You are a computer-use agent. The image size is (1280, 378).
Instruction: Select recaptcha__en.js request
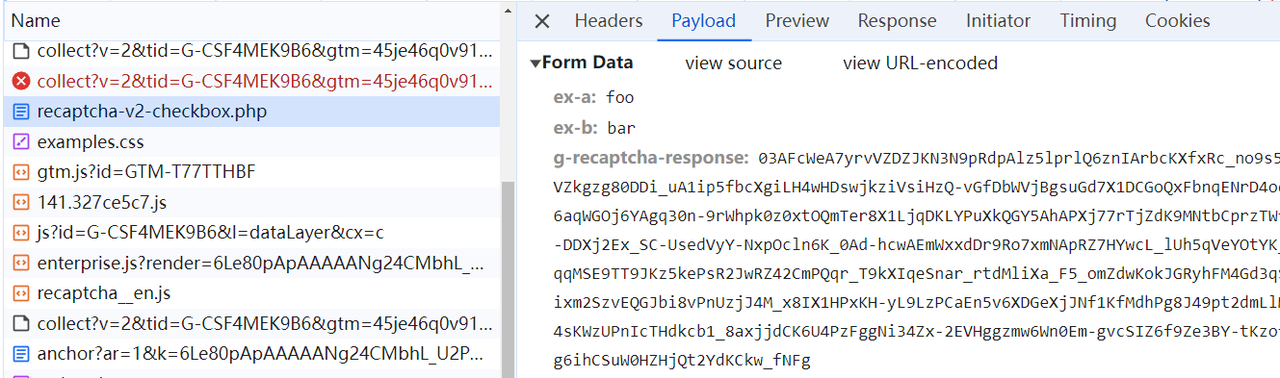coord(250,294)
